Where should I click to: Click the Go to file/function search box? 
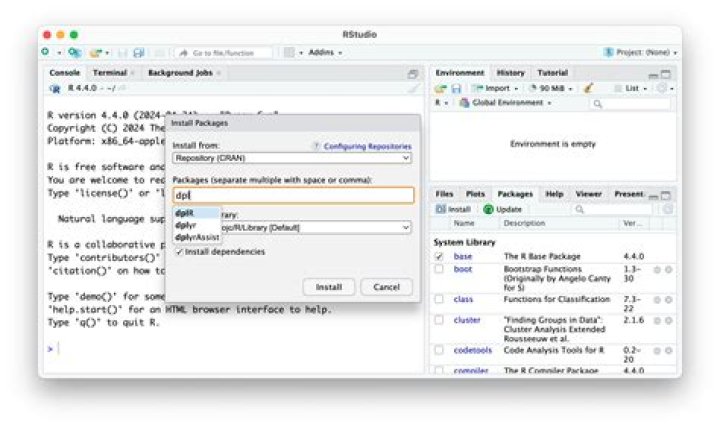[224, 53]
